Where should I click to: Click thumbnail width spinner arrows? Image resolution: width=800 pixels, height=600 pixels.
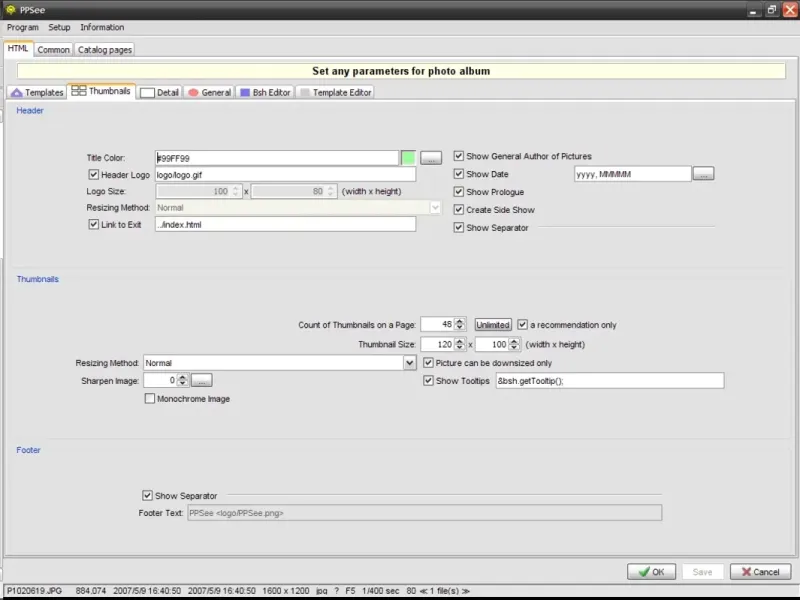coord(459,344)
